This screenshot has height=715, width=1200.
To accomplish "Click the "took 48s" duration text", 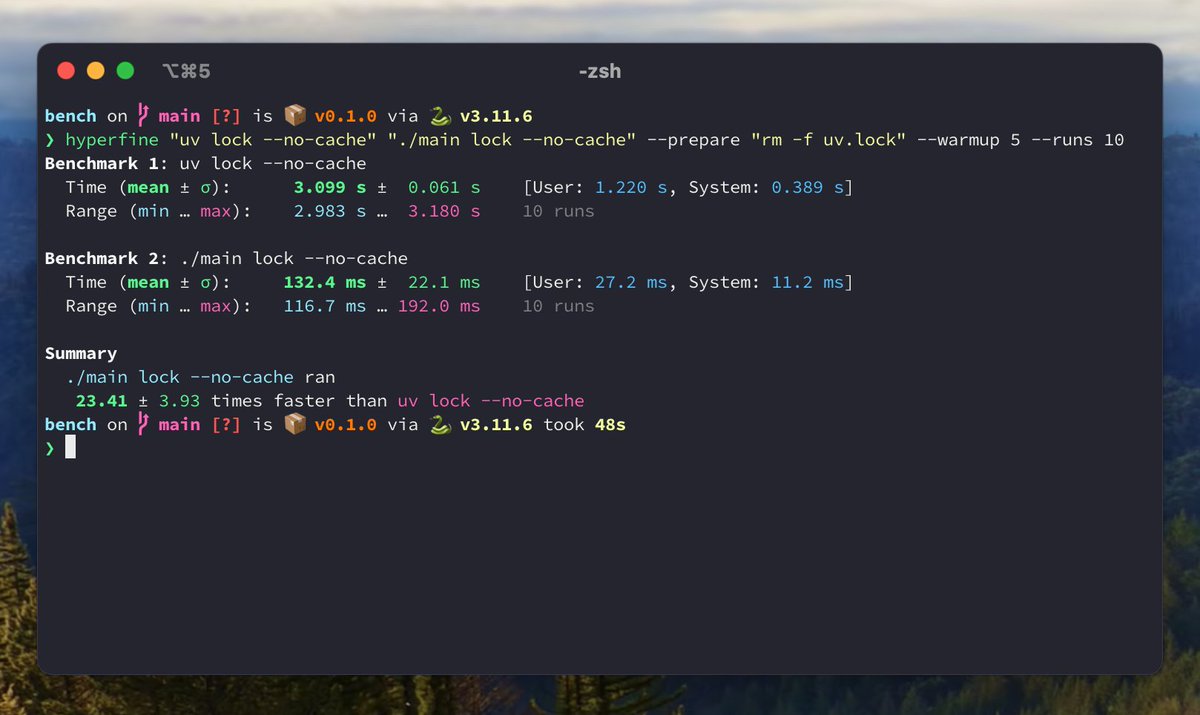I will coord(584,425).
